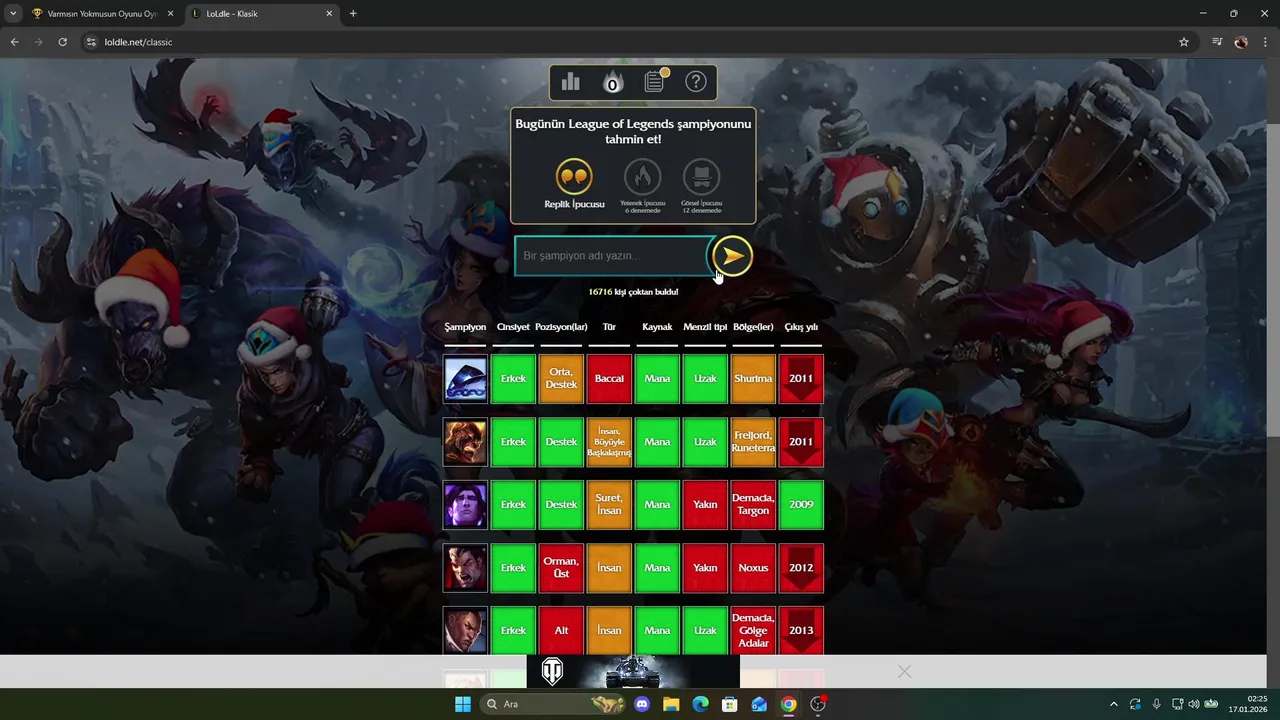Click the Görsel İpucusu disguise hint icon
Screen dimensions: 1280x720
click(701, 177)
